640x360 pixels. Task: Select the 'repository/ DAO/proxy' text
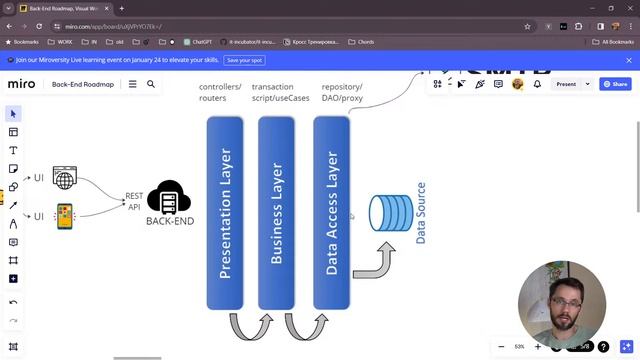[342, 92]
